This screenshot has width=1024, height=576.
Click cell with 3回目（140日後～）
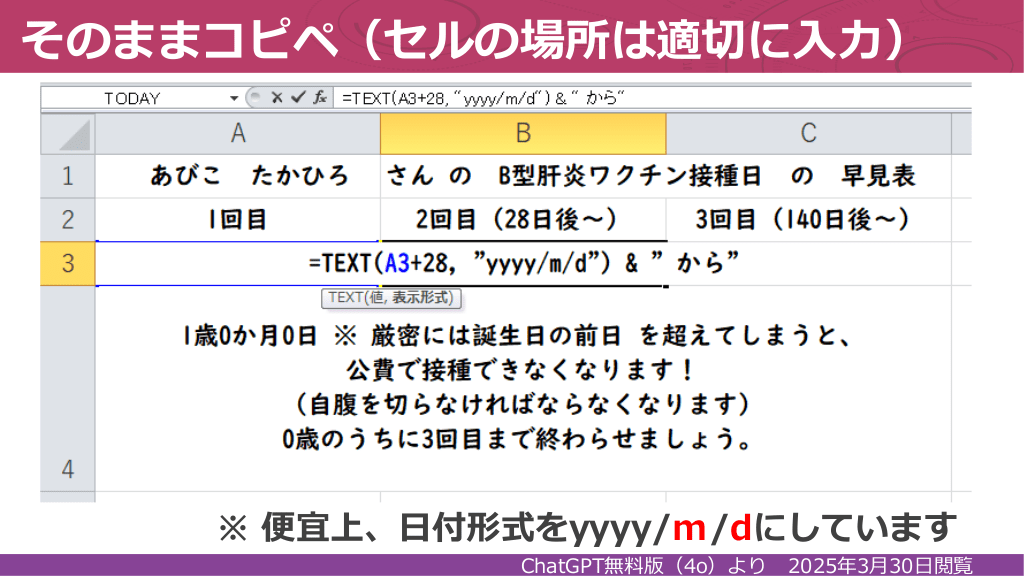point(808,220)
